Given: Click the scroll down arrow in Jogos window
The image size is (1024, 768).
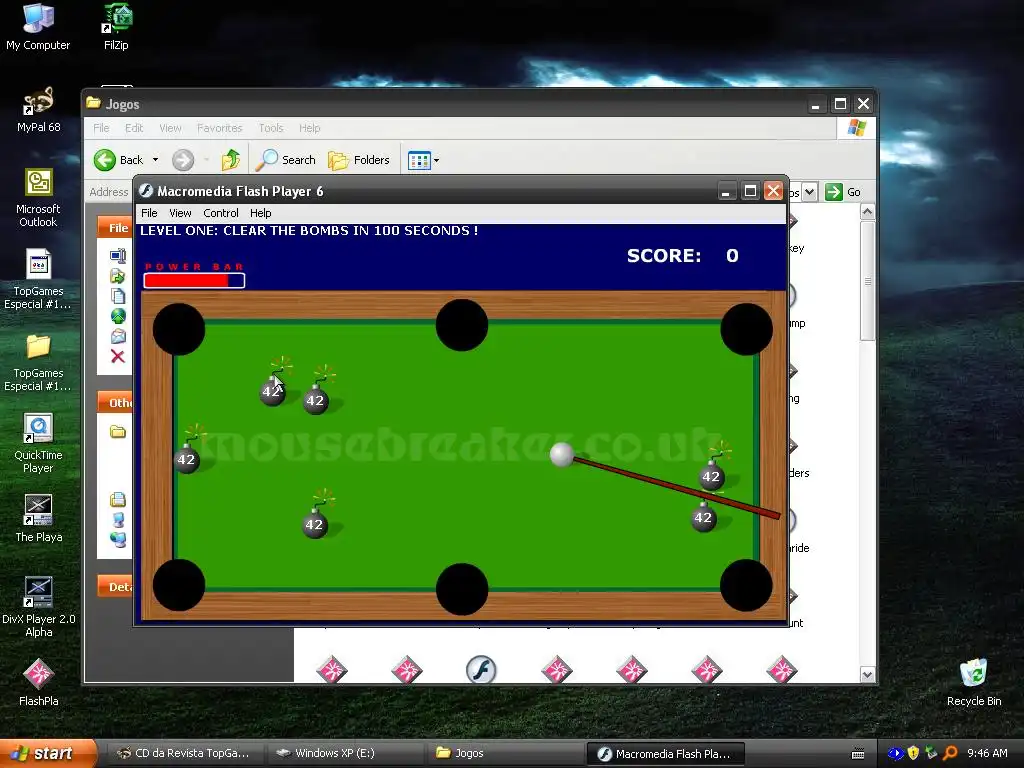Looking at the screenshot, I should click(867, 675).
